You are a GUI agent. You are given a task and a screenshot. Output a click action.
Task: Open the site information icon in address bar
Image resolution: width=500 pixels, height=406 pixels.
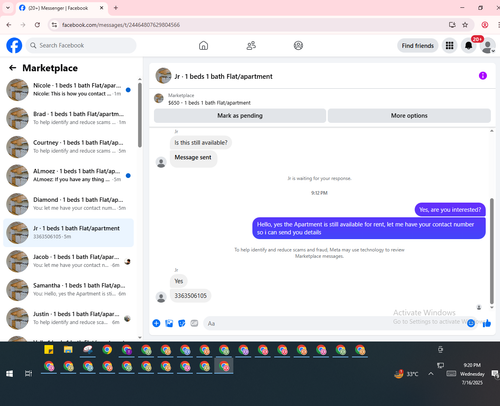[x=55, y=25]
